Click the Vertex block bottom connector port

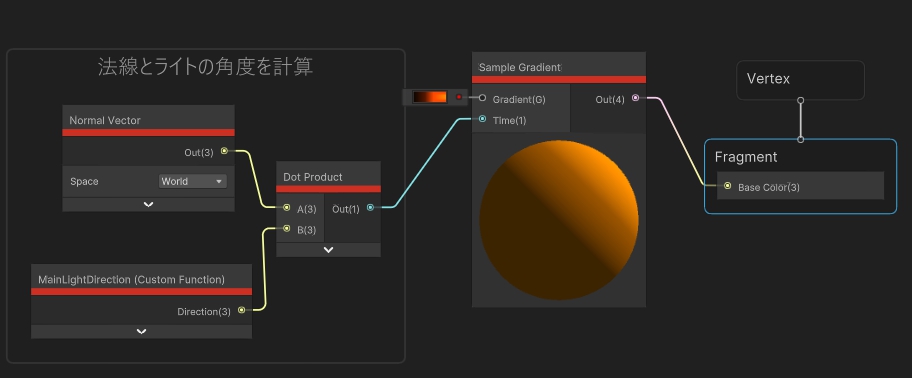coord(800,101)
